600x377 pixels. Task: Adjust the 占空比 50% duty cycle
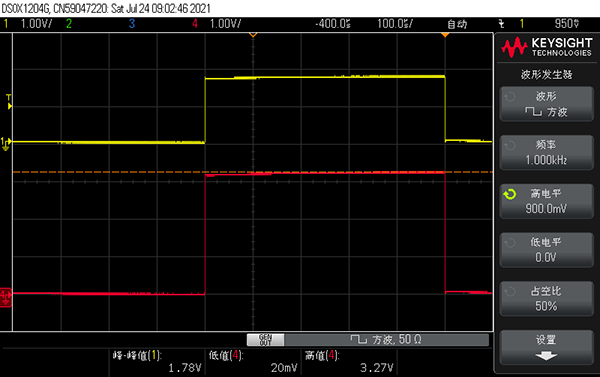[x=546, y=299]
